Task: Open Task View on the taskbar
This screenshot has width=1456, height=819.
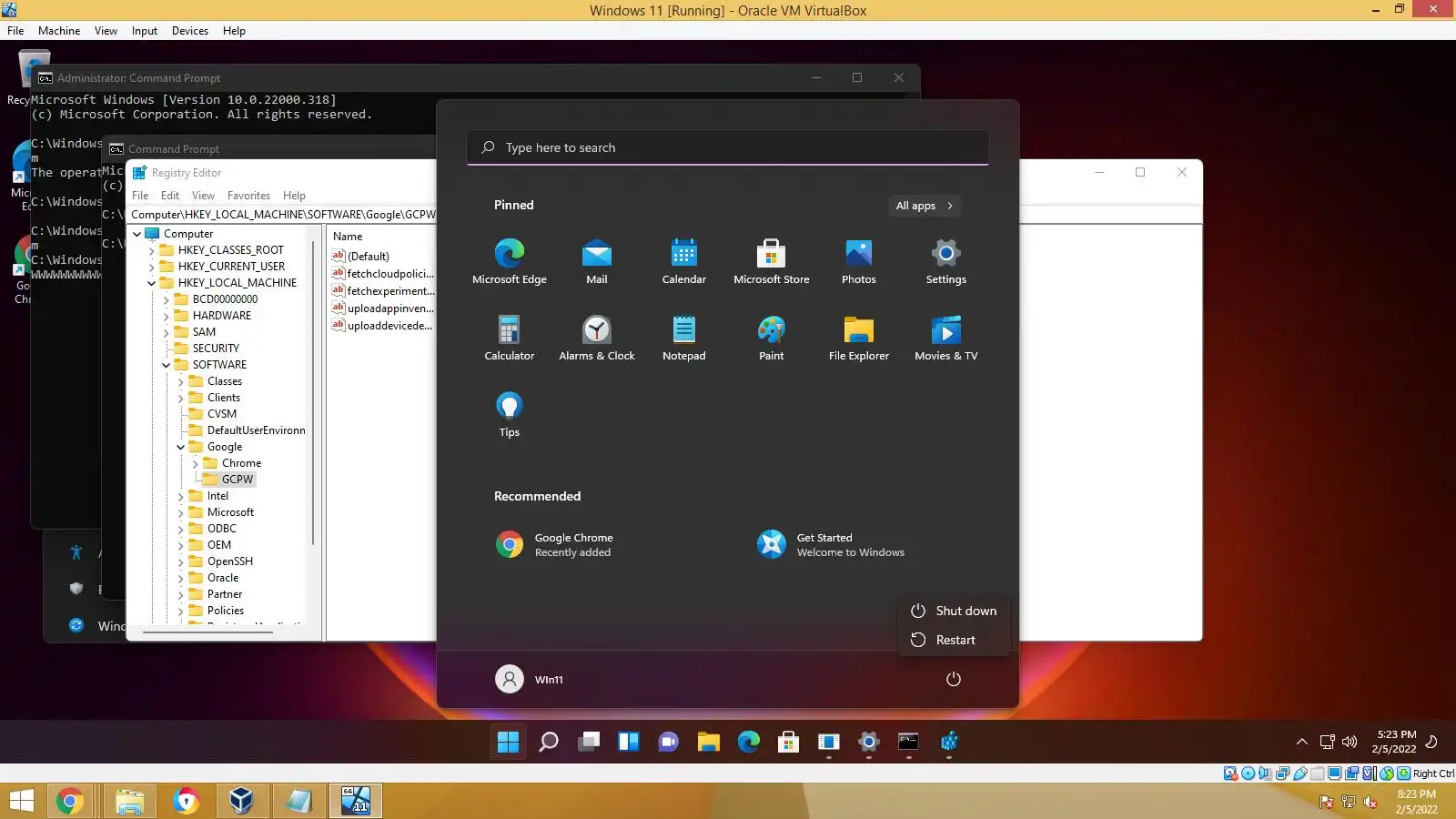Action: (x=589, y=742)
